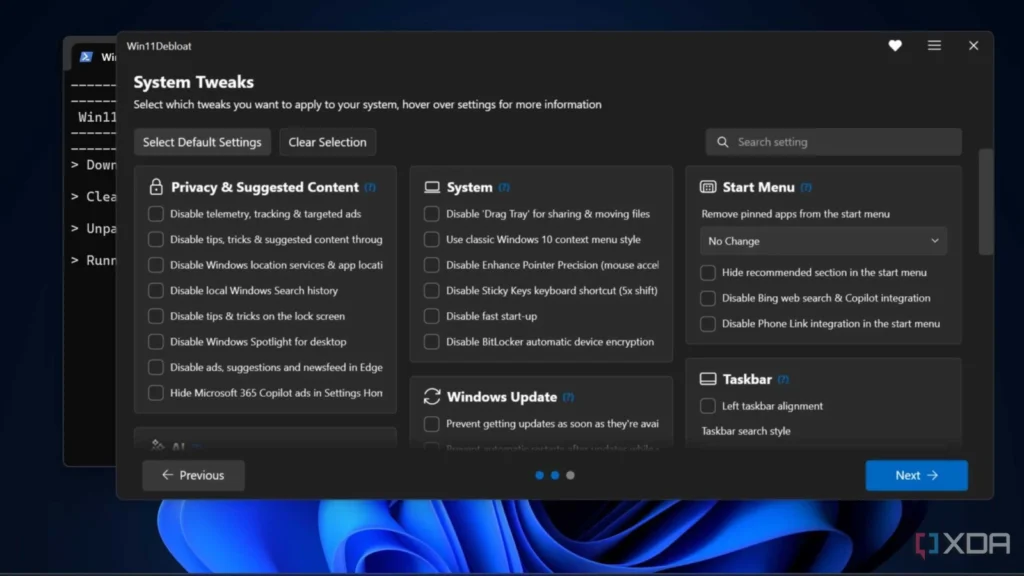
Task: Click the heart icon in the title bar
Action: click(894, 45)
